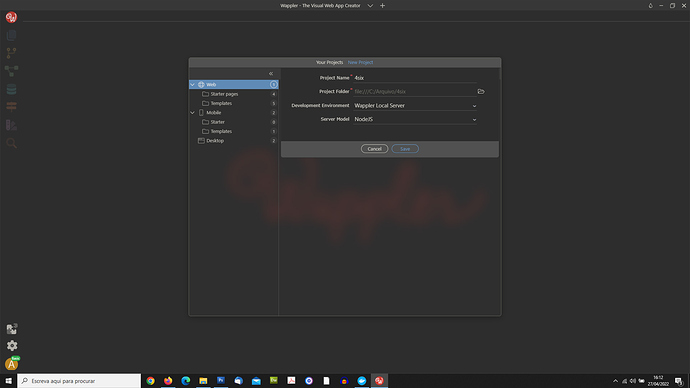Screen dimensions: 690x388
Task: Switch to New Project tab
Action: point(360,62)
